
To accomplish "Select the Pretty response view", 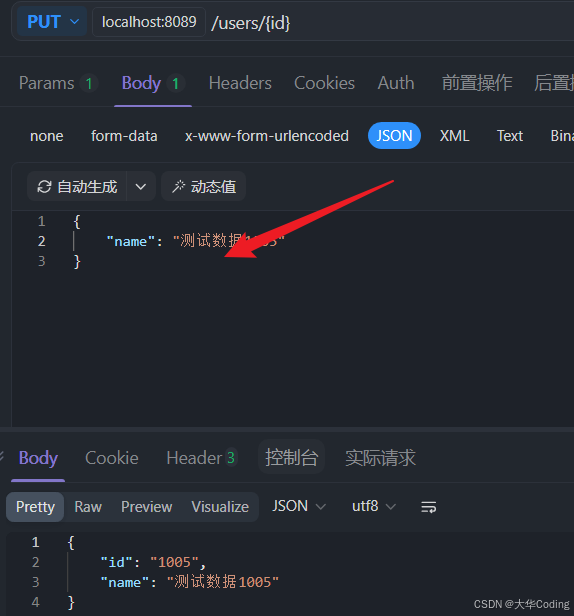I will click(35, 507).
